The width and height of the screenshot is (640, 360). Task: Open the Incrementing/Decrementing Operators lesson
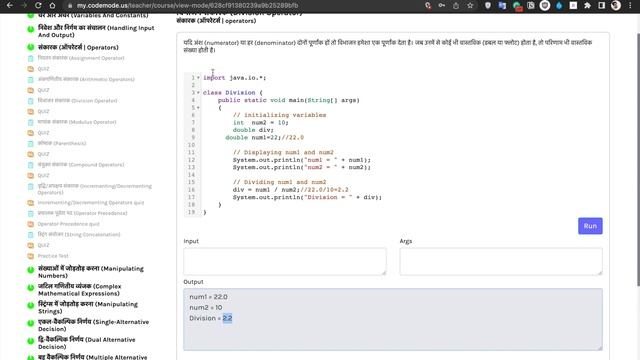pyautogui.click(x=95, y=189)
